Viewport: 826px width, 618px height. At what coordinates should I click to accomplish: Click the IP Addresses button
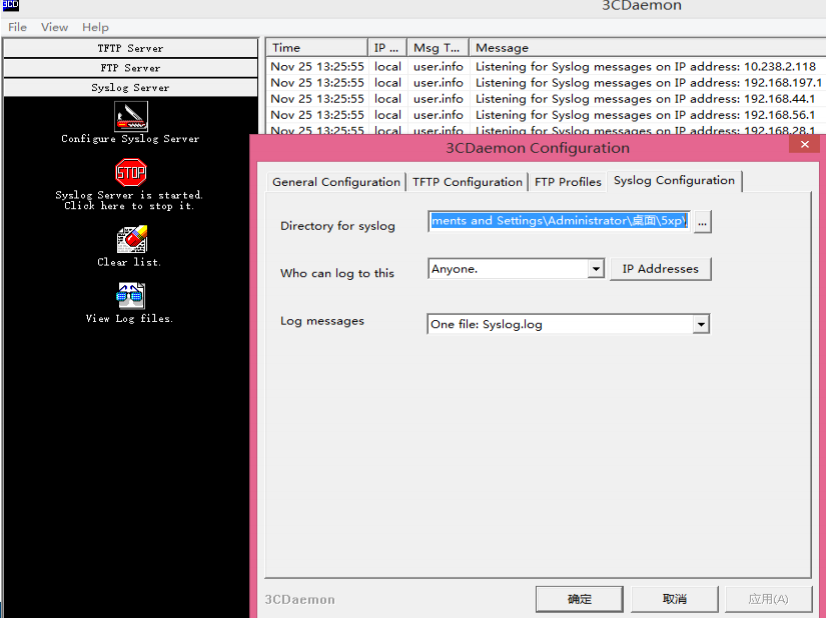pos(661,269)
